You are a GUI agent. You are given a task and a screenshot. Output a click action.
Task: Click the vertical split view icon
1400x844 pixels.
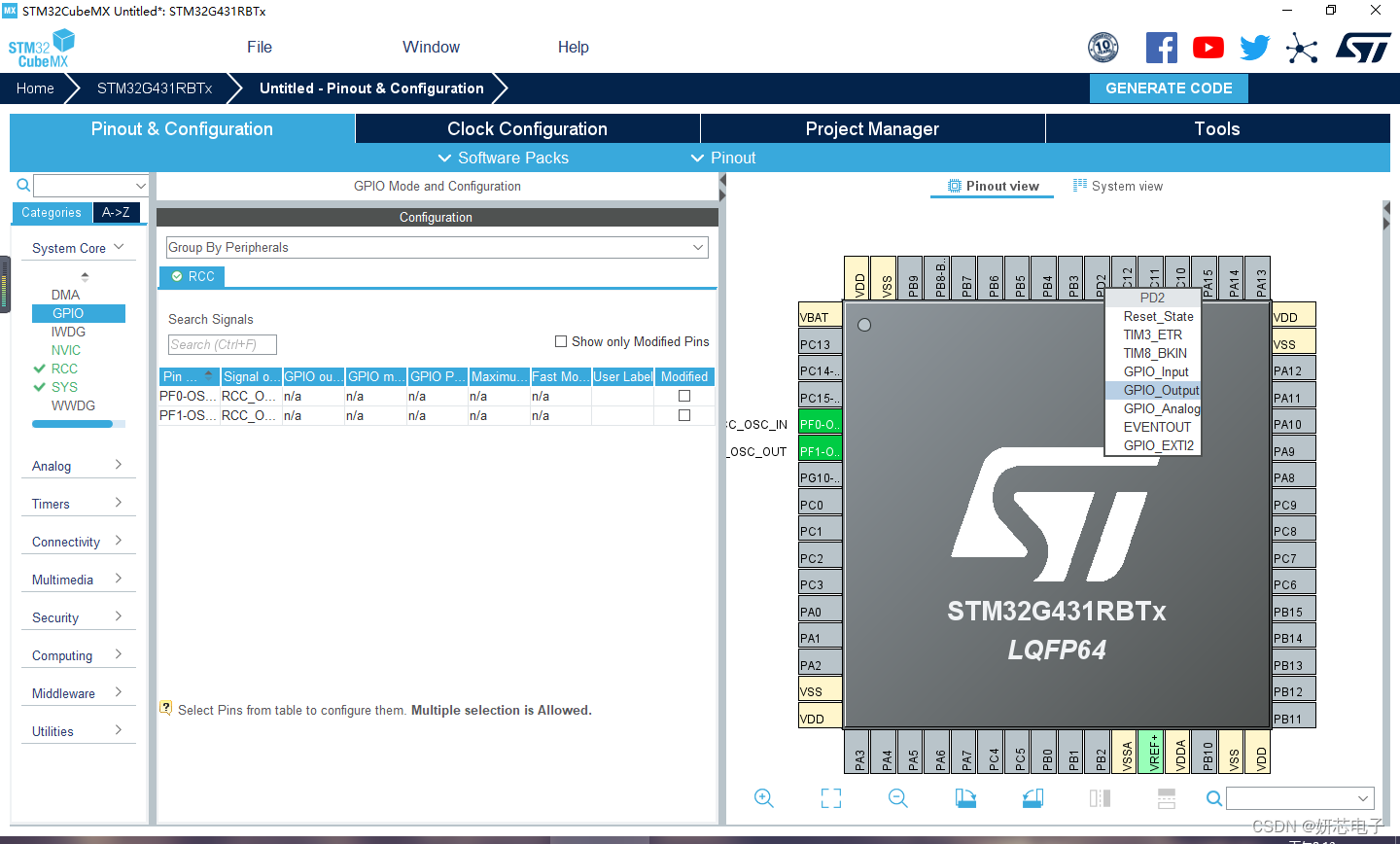click(x=1167, y=798)
